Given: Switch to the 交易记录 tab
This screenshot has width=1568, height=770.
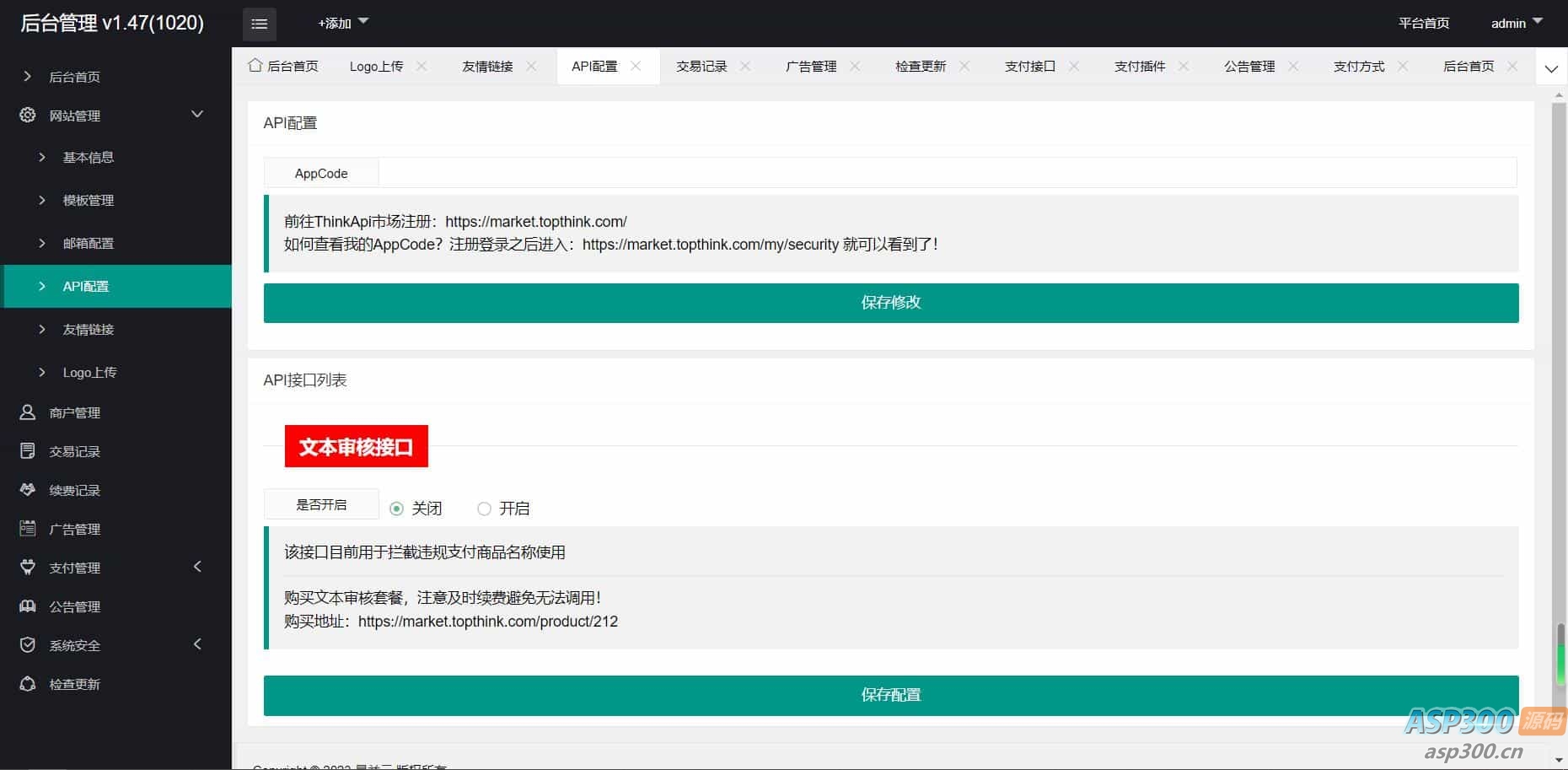Looking at the screenshot, I should pyautogui.click(x=701, y=66).
